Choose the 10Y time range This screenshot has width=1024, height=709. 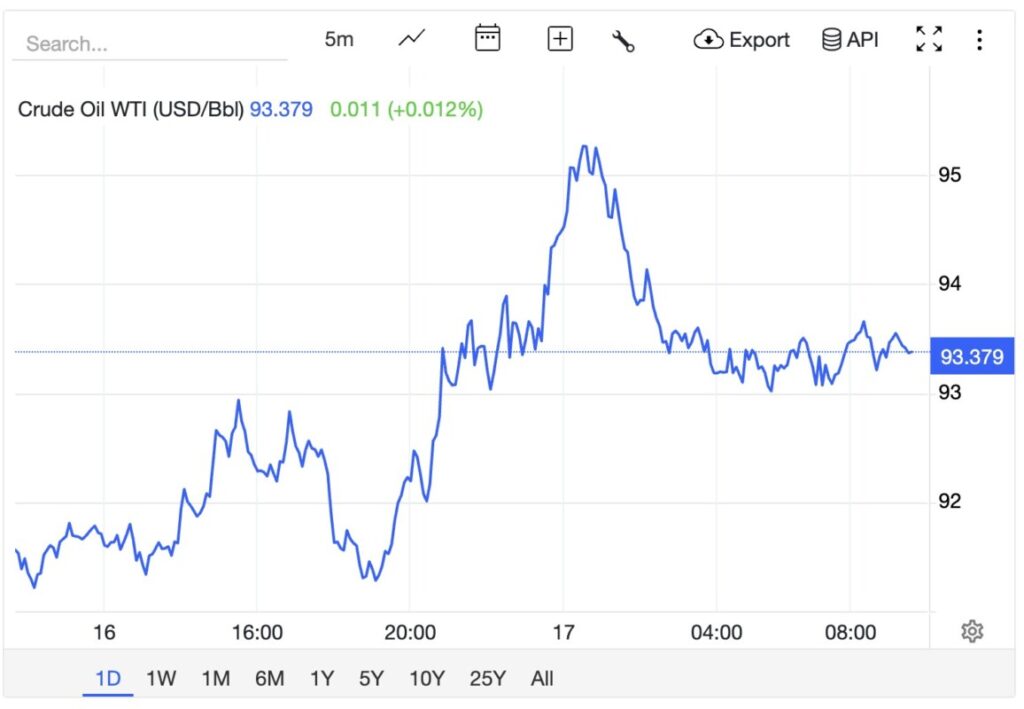click(427, 679)
